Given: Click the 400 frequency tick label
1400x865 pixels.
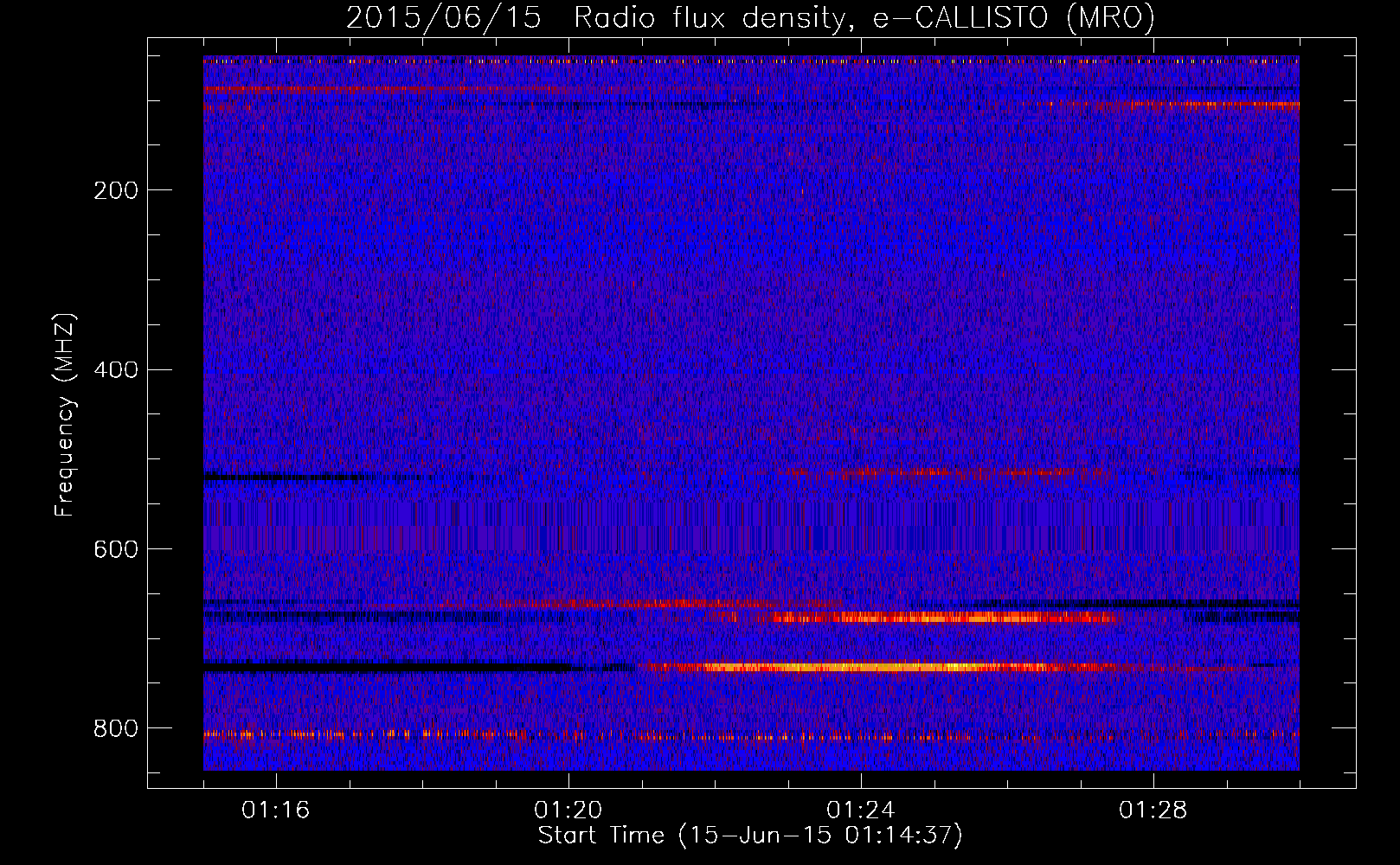Looking at the screenshot, I should coord(116,370).
